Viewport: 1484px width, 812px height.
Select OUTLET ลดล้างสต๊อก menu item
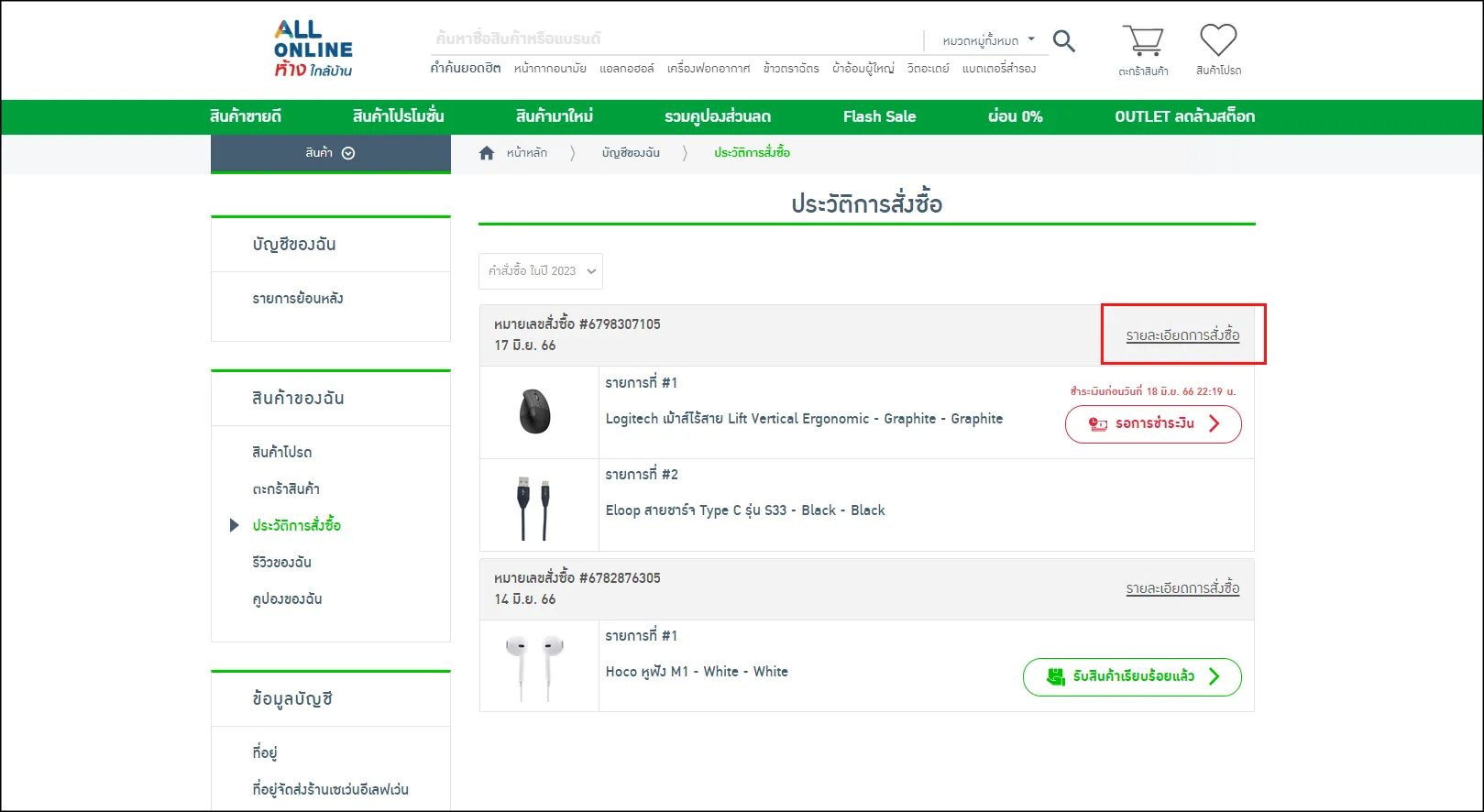[x=1184, y=116]
